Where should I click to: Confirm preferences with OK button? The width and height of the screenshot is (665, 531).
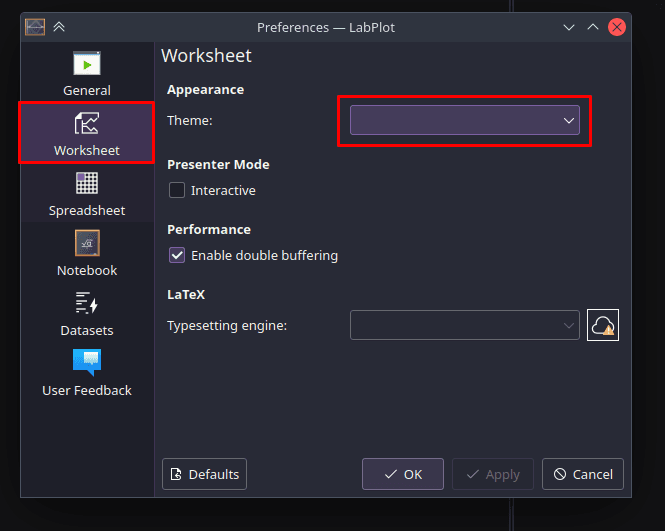tap(403, 474)
